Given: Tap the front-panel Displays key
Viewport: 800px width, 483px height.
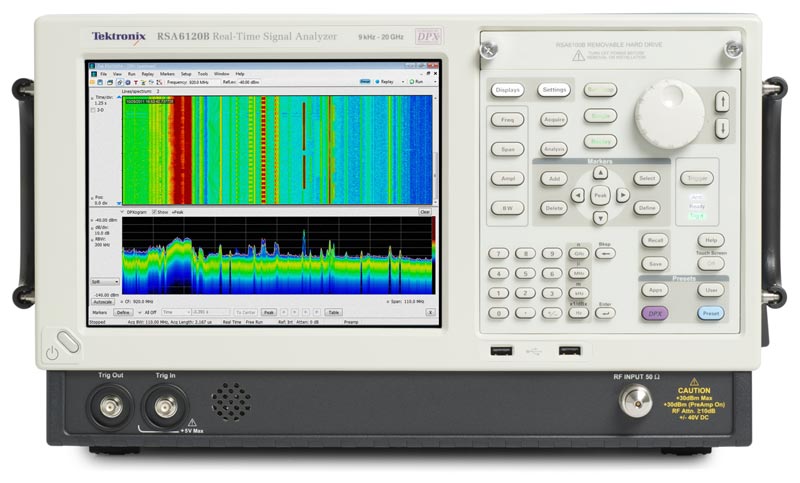Looking at the screenshot, I should [508, 90].
